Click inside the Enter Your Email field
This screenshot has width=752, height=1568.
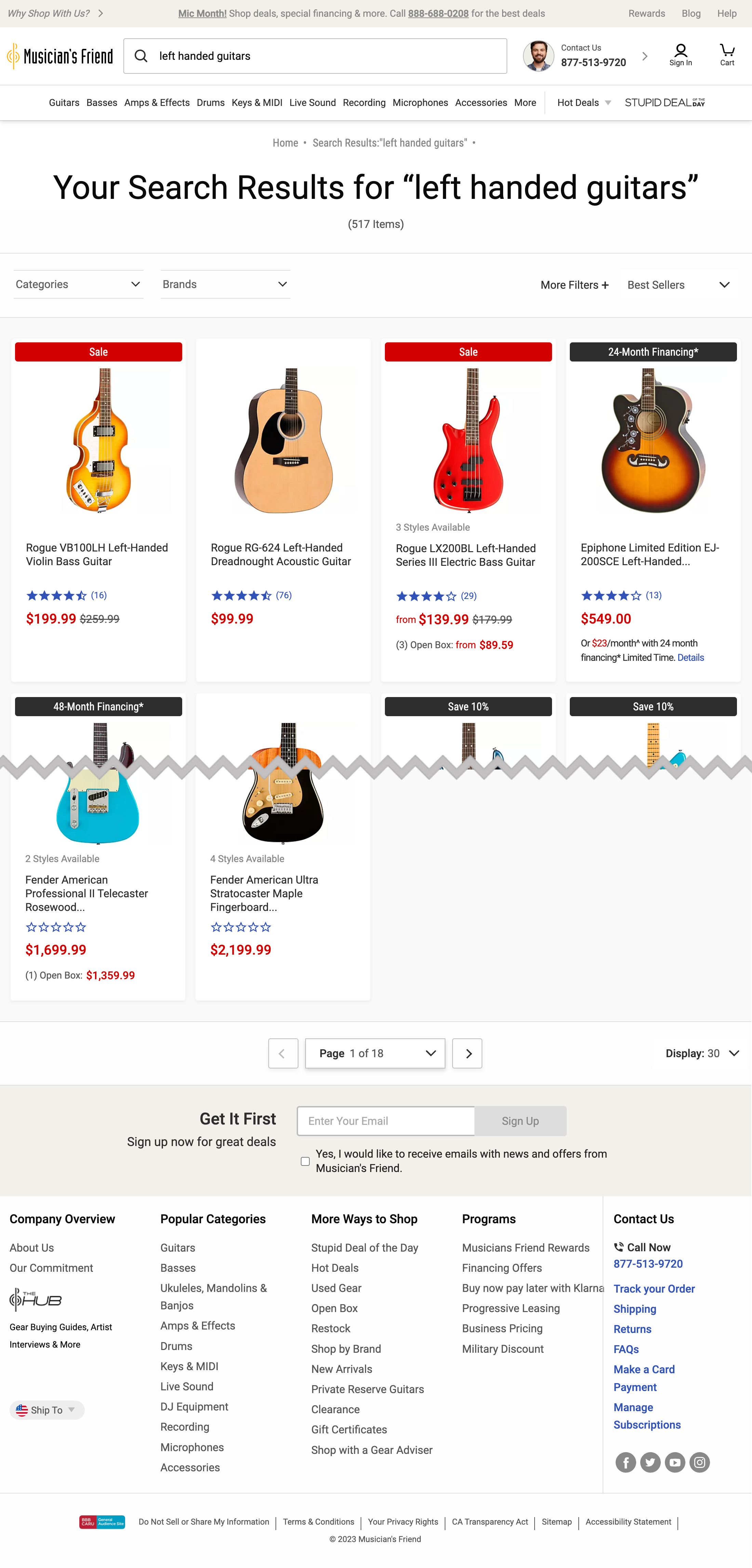tap(385, 1121)
